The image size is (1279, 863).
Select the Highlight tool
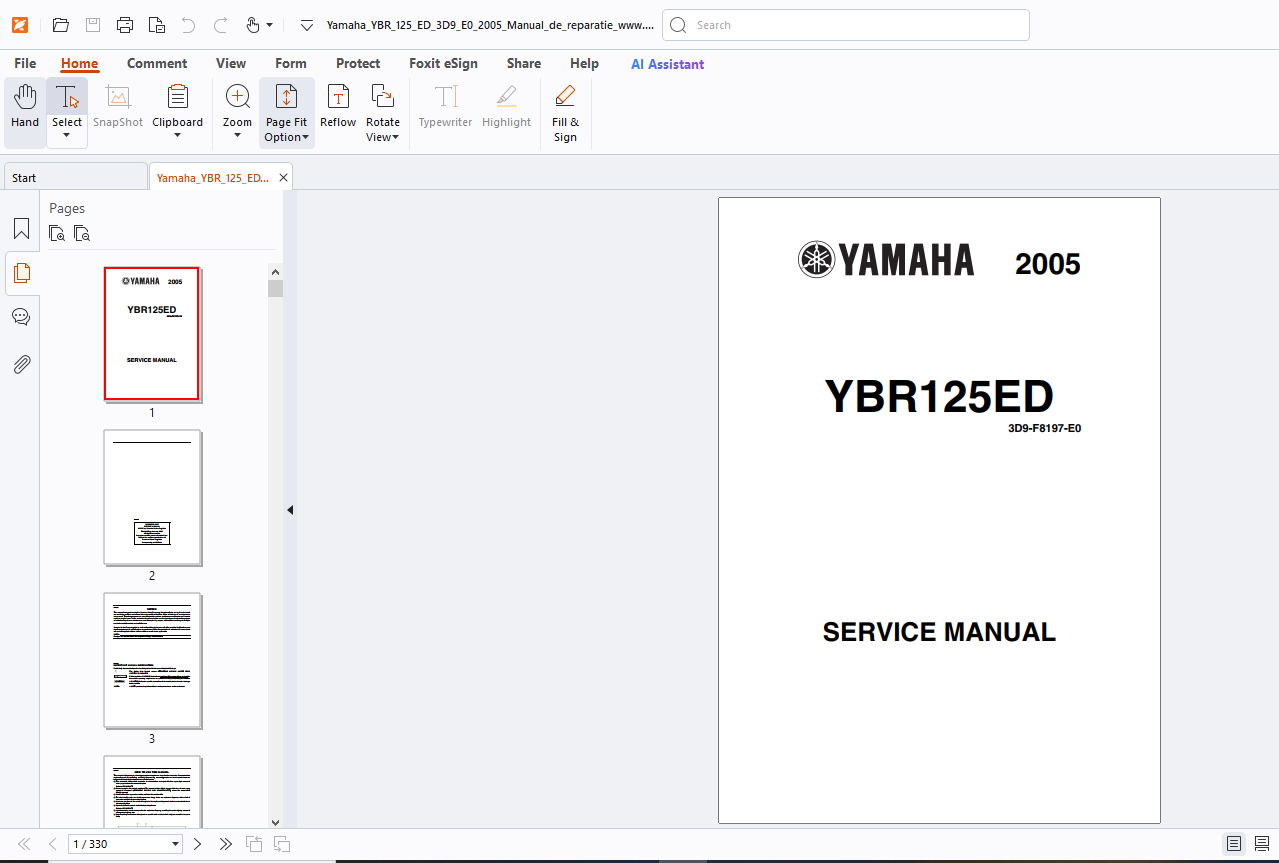[506, 107]
